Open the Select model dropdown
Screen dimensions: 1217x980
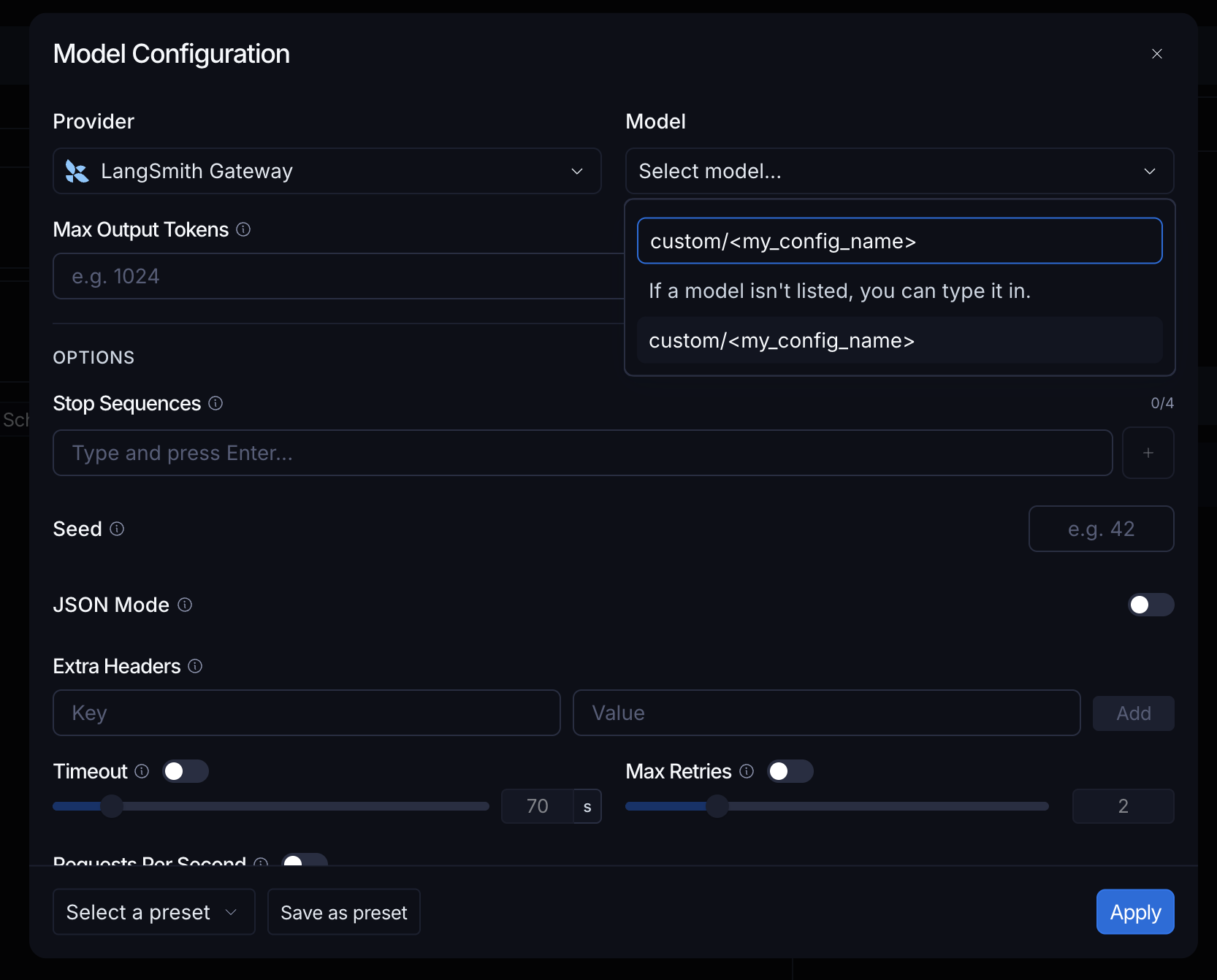(x=900, y=171)
